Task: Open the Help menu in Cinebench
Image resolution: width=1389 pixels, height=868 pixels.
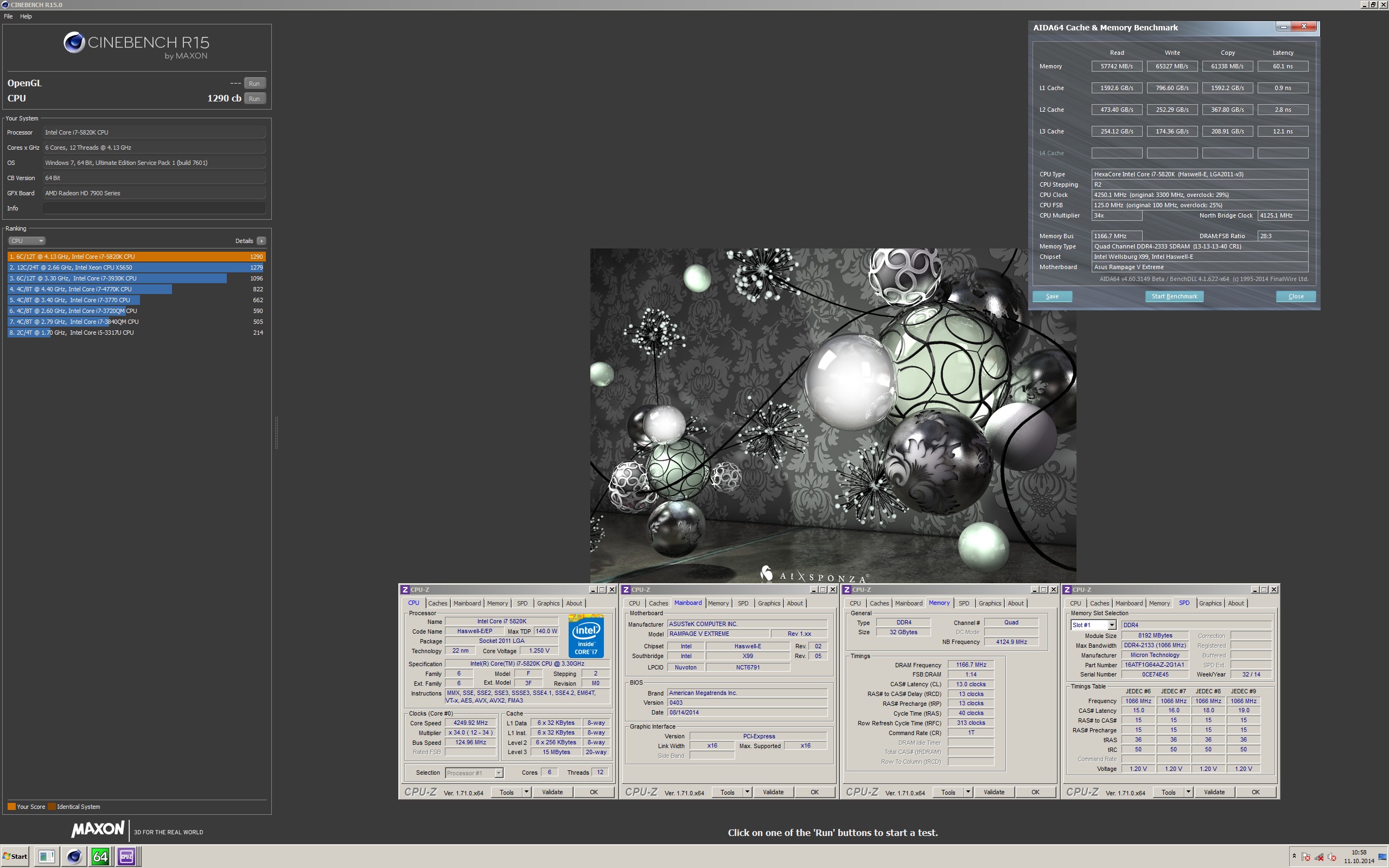Action: (x=26, y=16)
